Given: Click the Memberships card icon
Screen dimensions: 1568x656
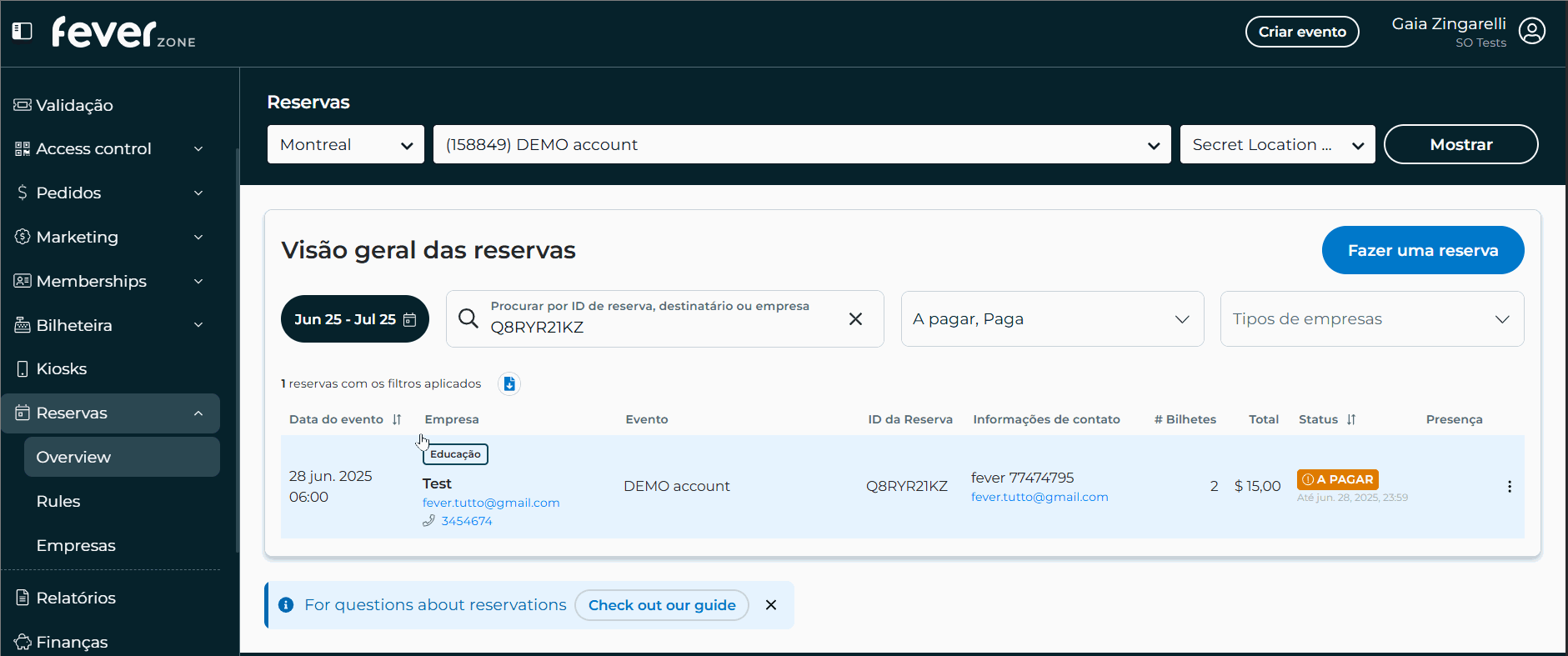Looking at the screenshot, I should coord(23,281).
